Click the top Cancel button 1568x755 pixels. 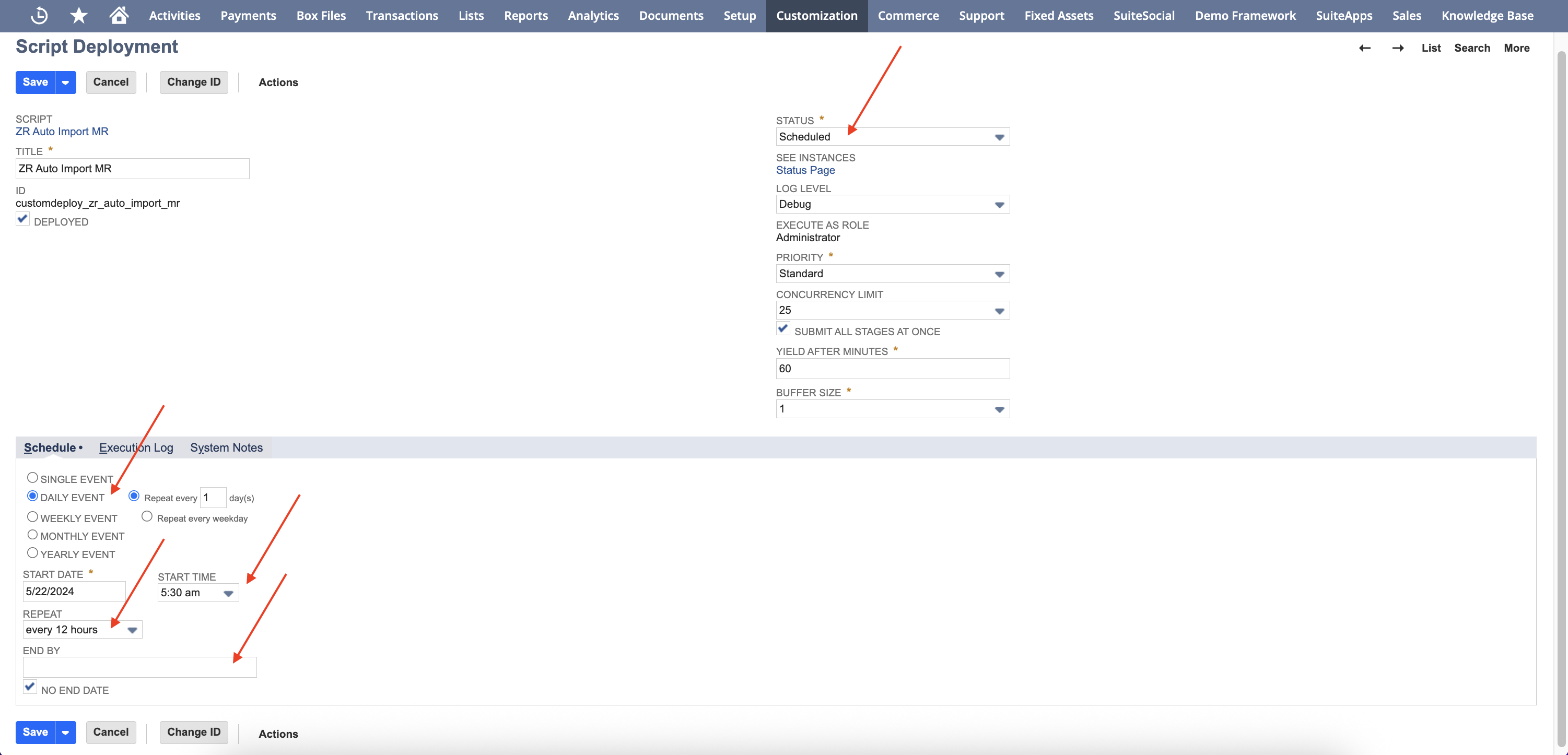pyautogui.click(x=111, y=82)
